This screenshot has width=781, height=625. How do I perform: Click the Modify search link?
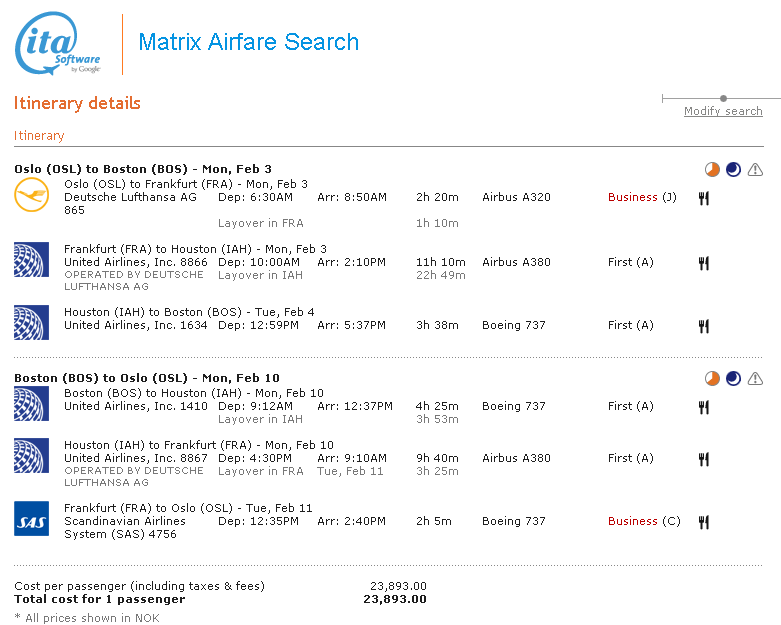point(722,111)
